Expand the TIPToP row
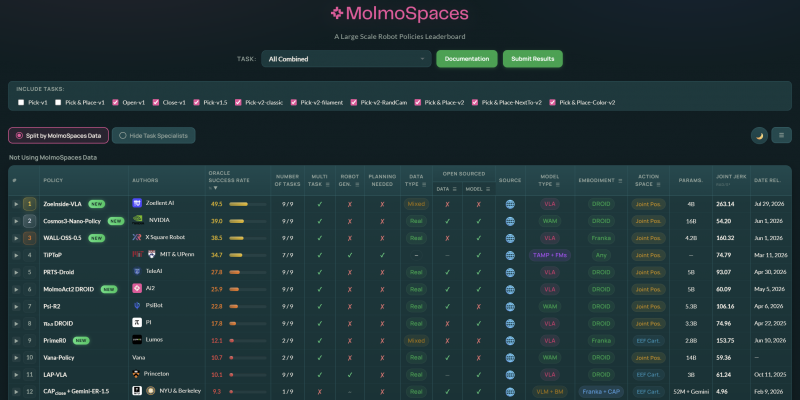 16,255
